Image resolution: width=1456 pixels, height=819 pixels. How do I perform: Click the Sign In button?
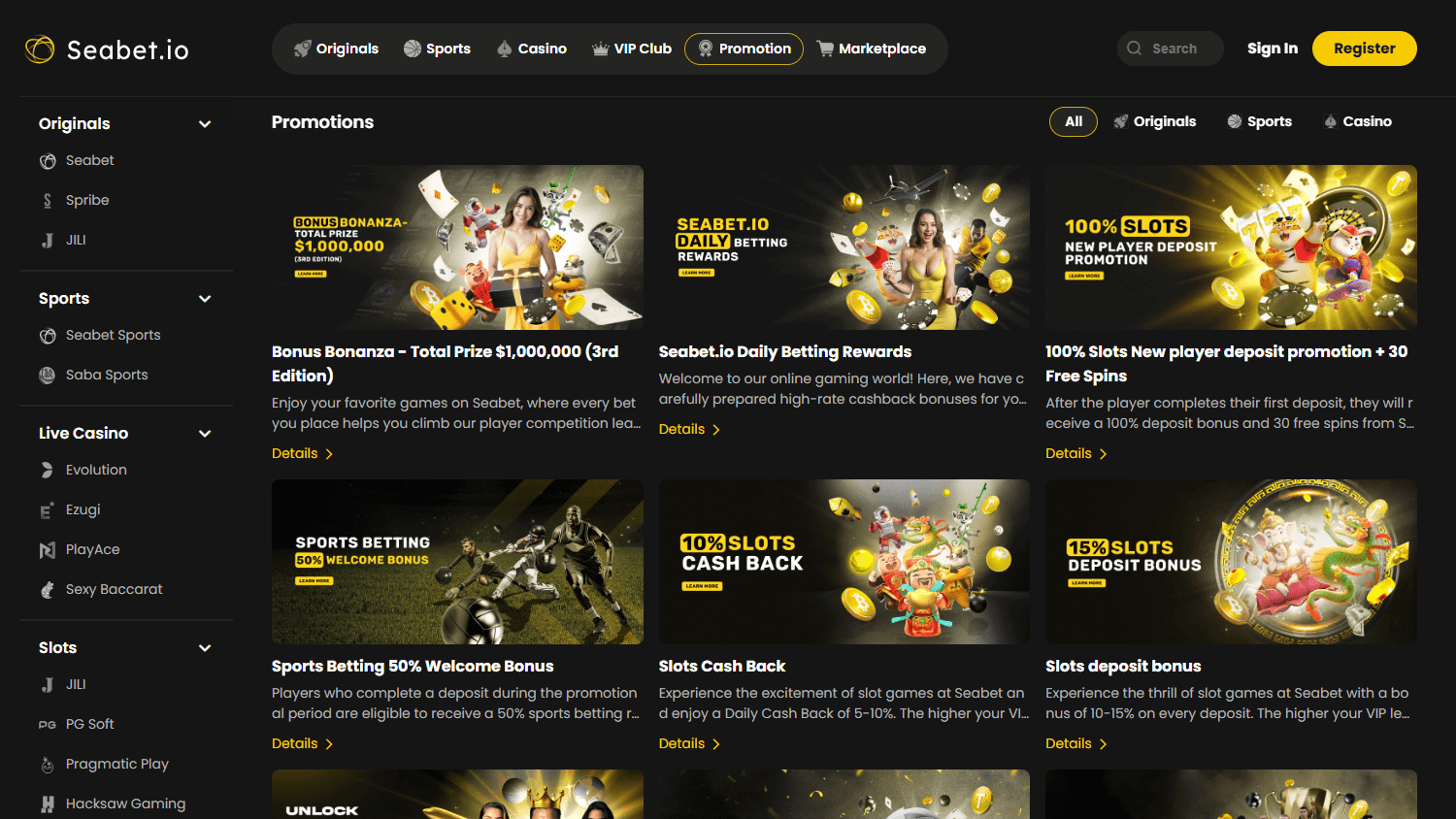(x=1273, y=49)
